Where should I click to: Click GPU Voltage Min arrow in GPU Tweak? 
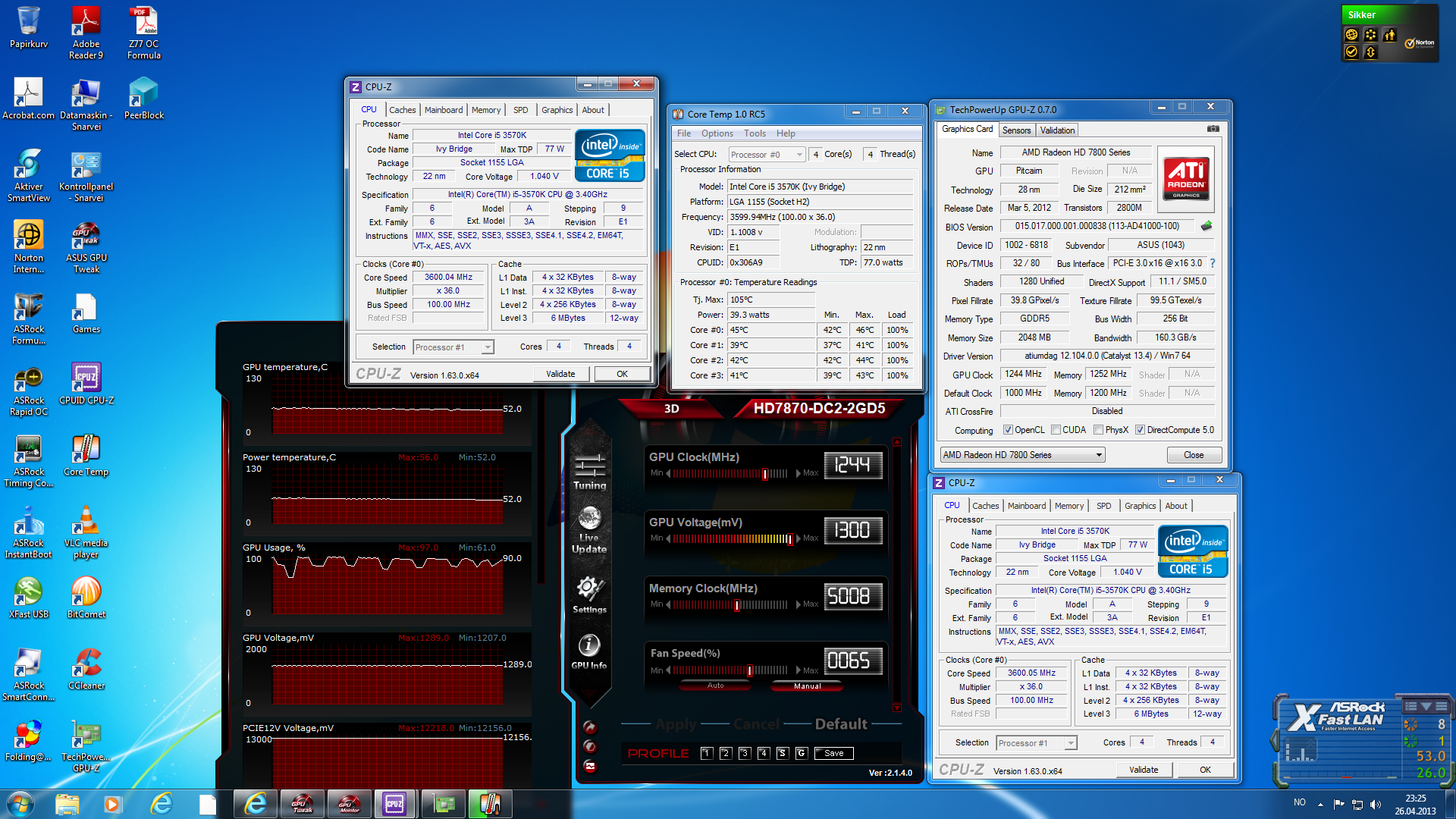pyautogui.click(x=668, y=538)
